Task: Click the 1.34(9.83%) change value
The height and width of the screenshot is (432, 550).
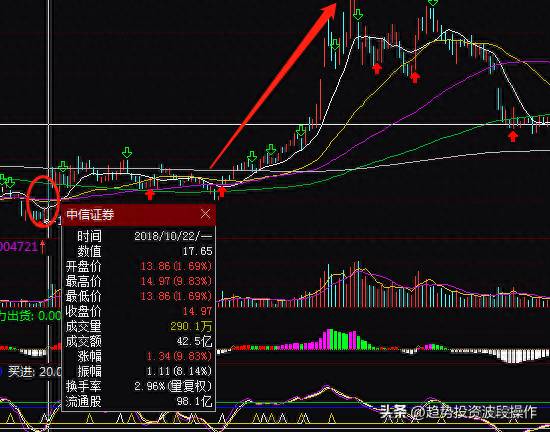Action: (179, 356)
